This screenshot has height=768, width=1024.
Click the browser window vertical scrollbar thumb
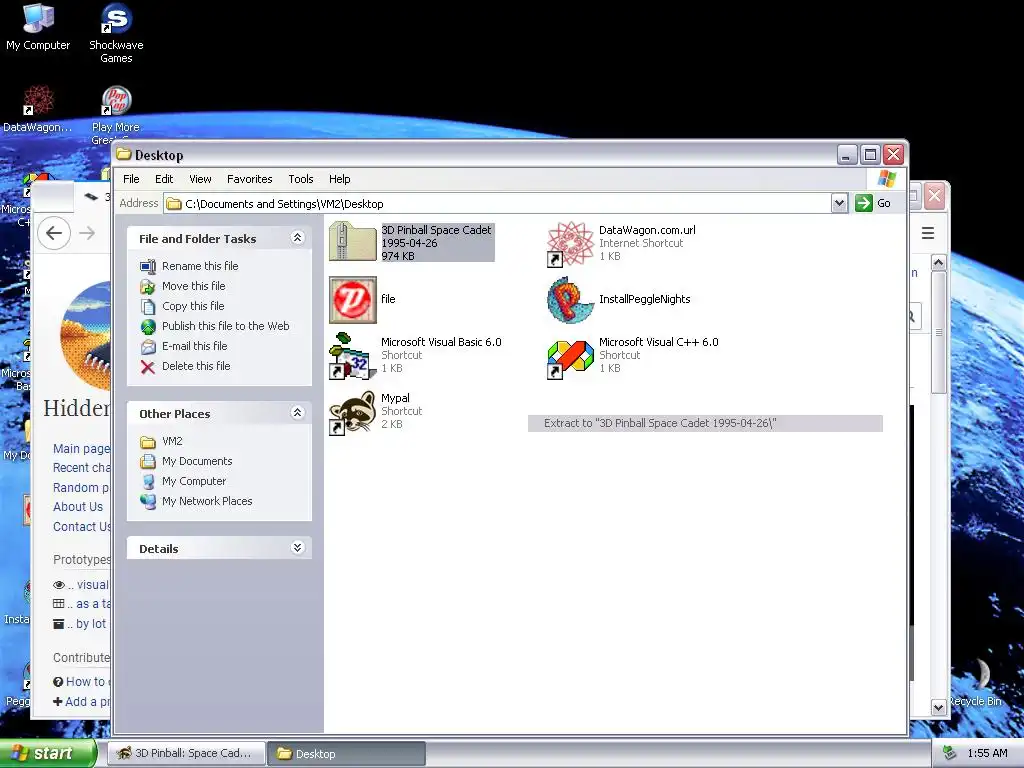click(938, 332)
